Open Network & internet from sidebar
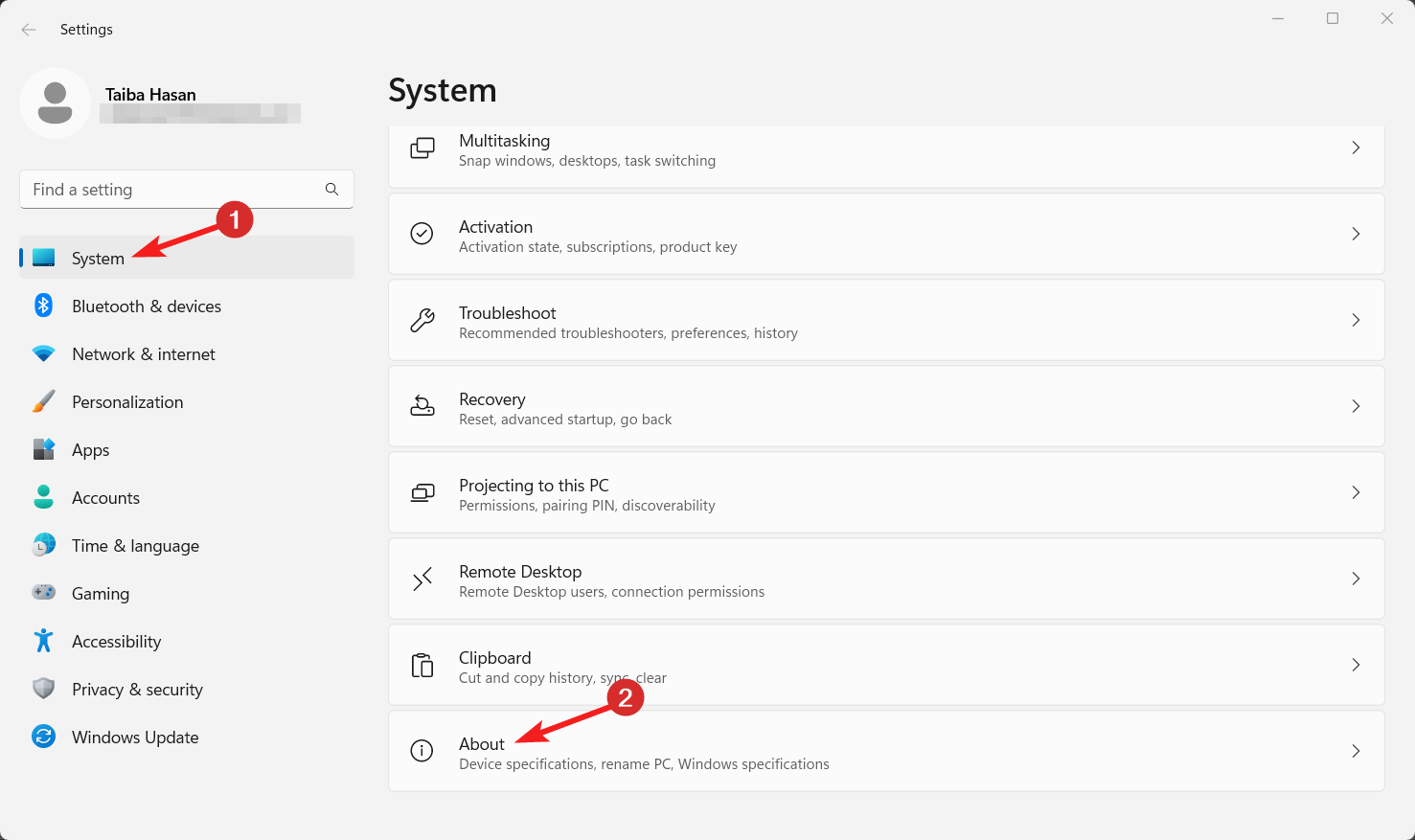Screen dimensions: 1415x840 (x=142, y=353)
